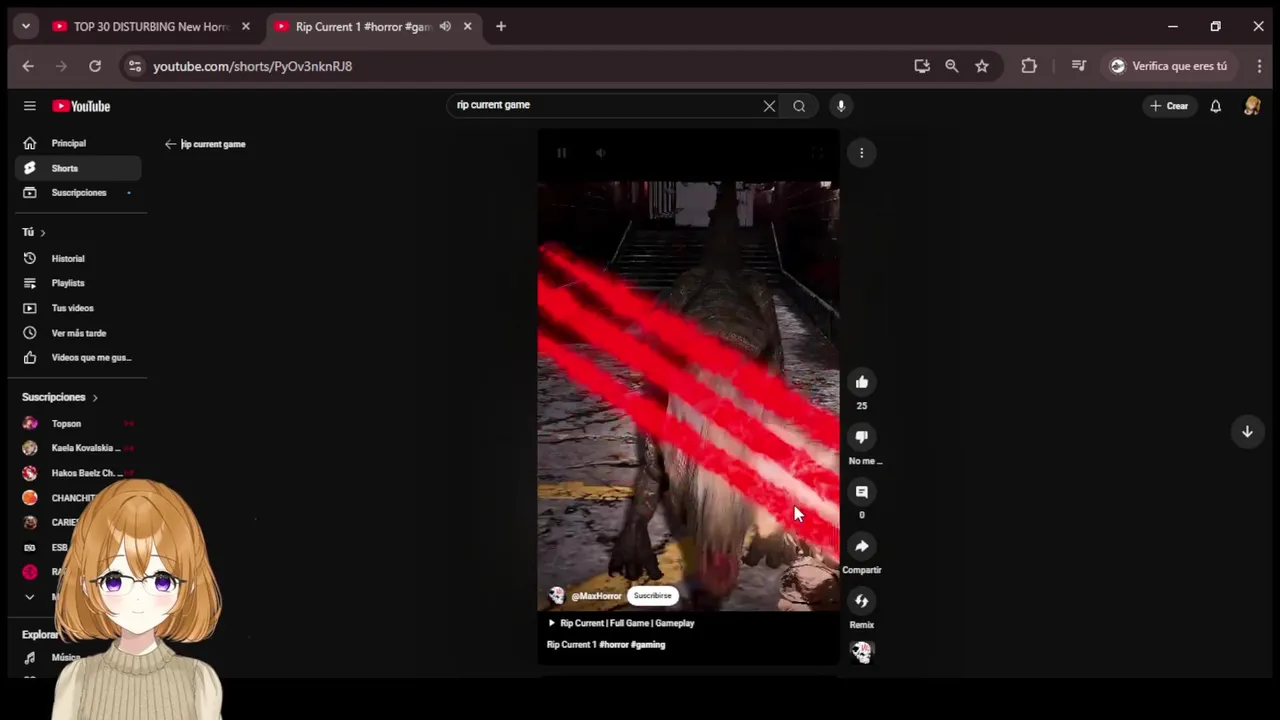The image size is (1280, 720).
Task: Open Principal in the sidebar
Action: coord(78,143)
